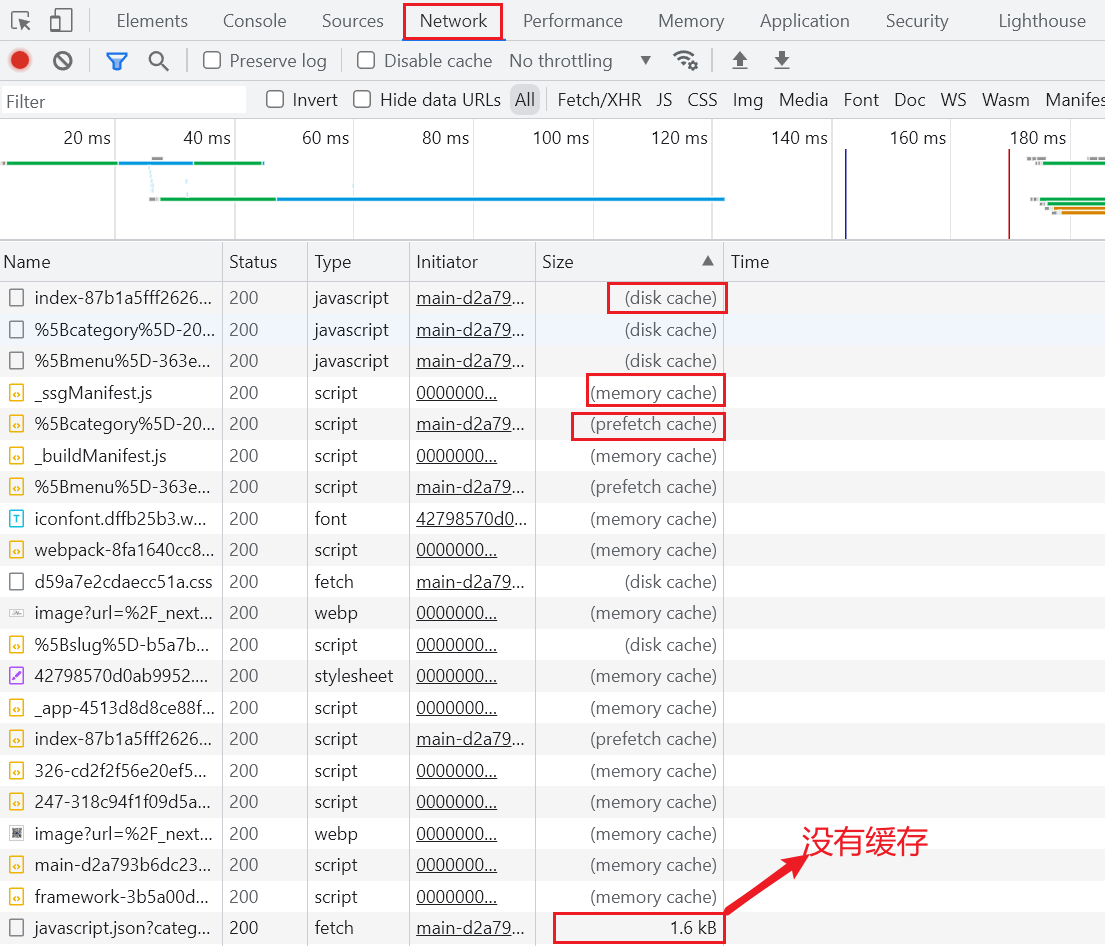Viewport: 1105px width, 946px height.
Task: Stop recording network log
Action: [x=20, y=61]
